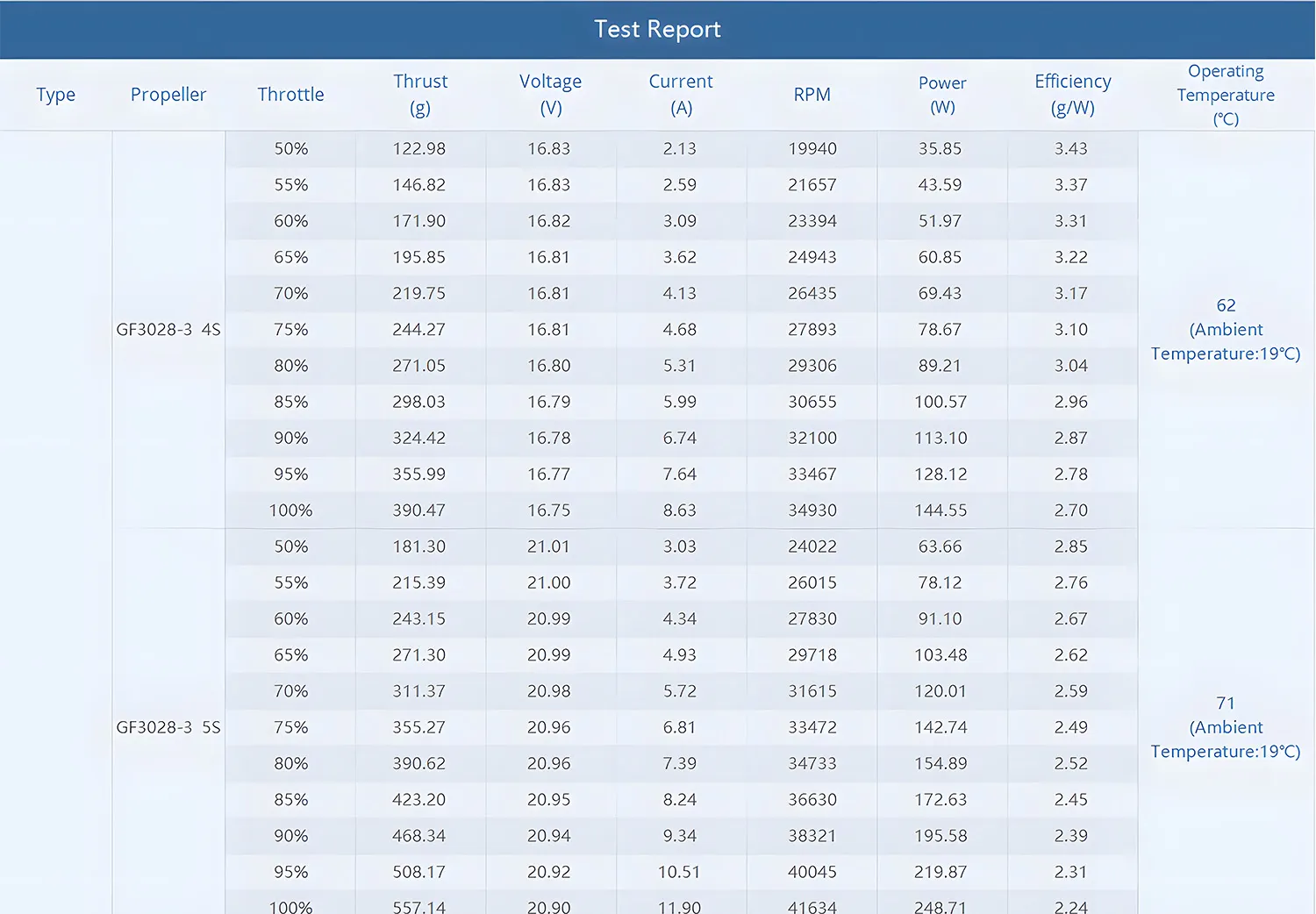Select the Efficiency (g/W) column header
The height and width of the screenshot is (914, 1316).
pos(1072,95)
